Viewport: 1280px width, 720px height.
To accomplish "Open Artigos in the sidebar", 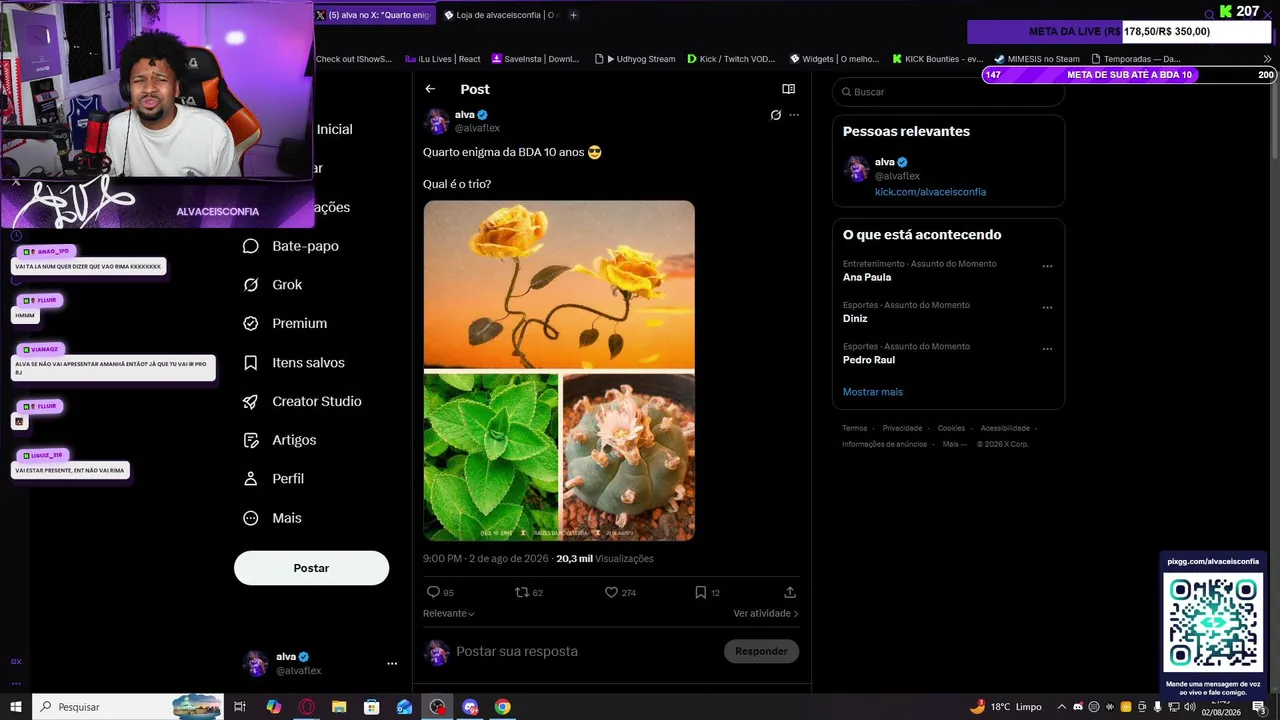I will tap(280, 440).
